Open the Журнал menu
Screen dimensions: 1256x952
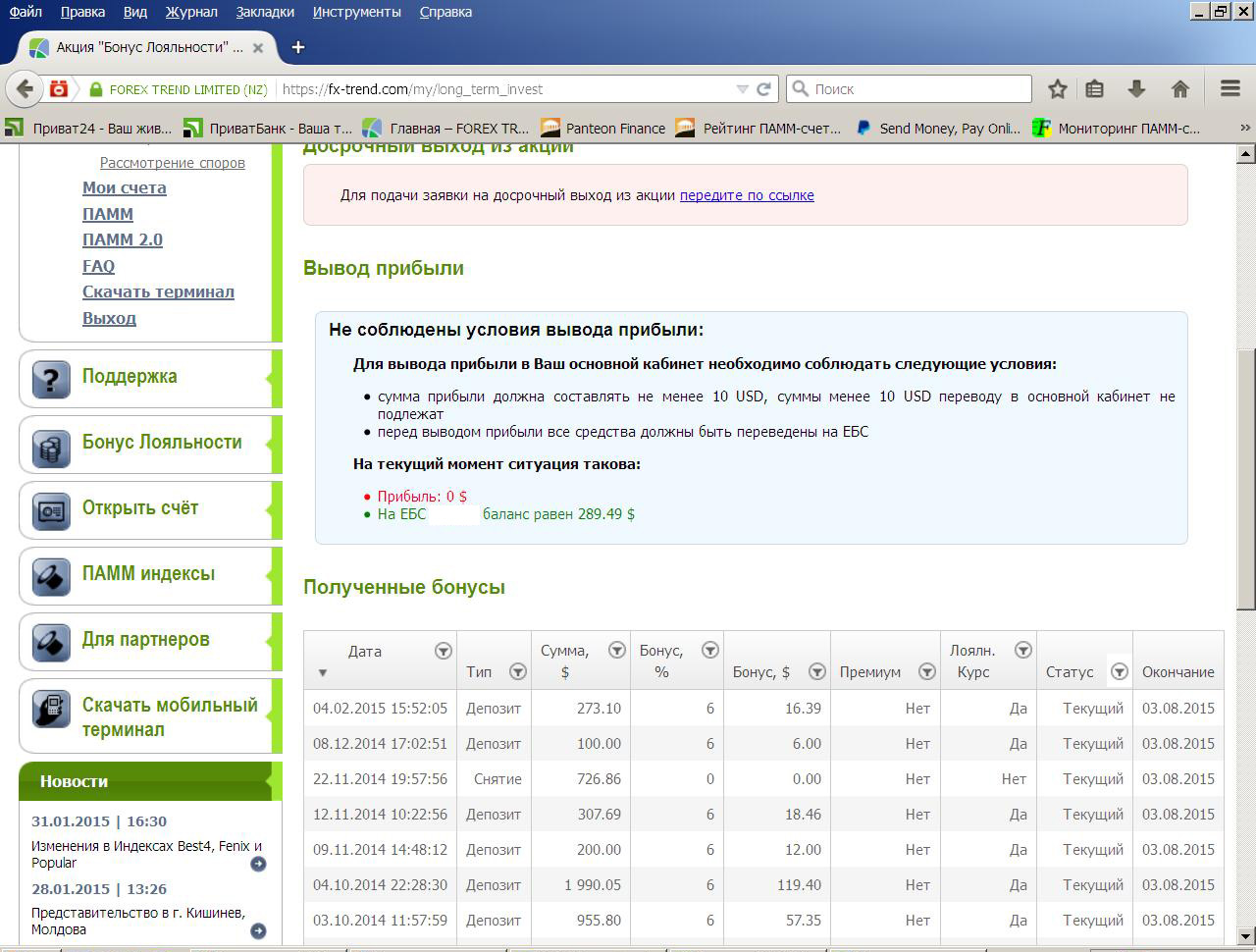(191, 12)
